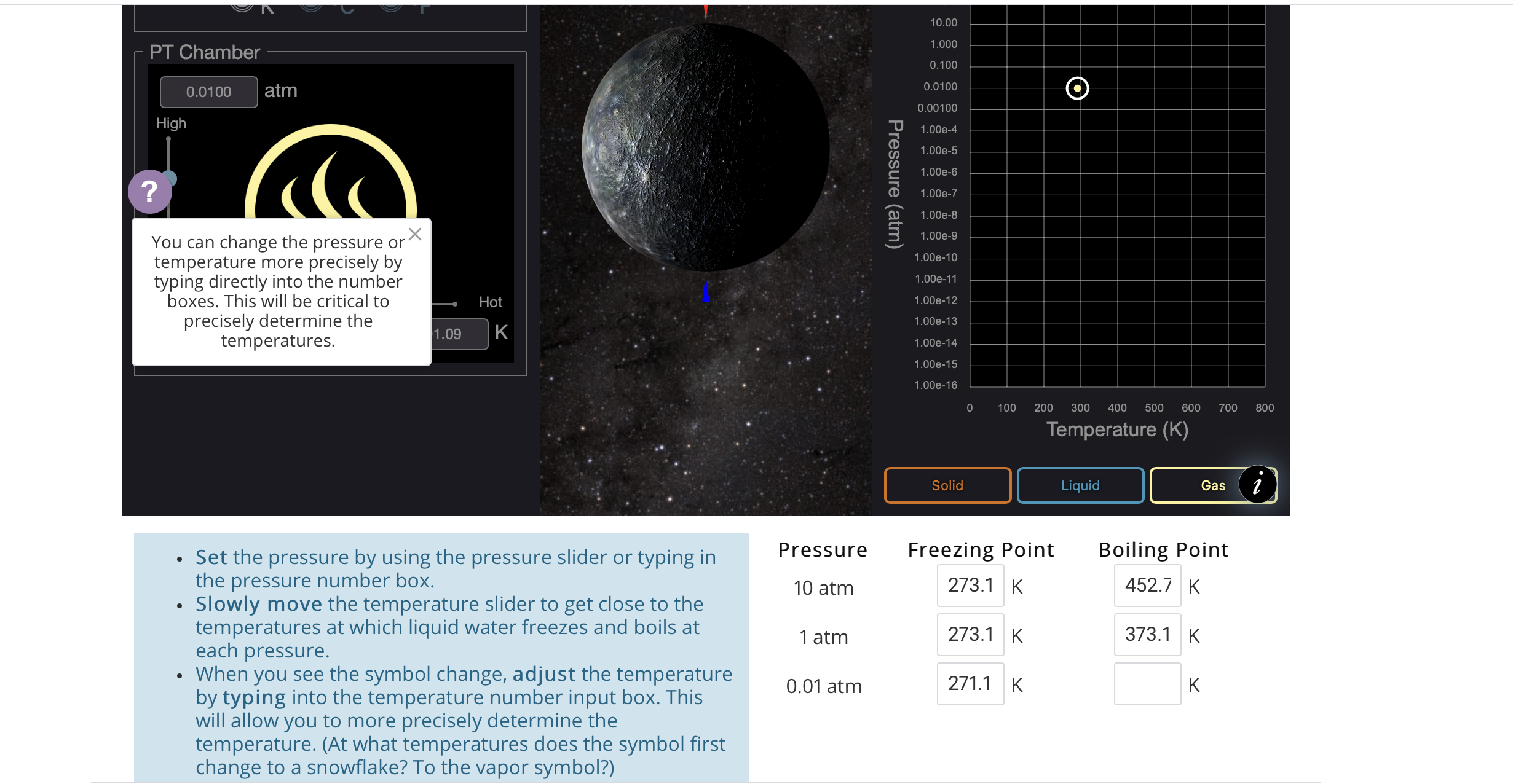Click the Gas phase legend button
1513x784 pixels.
1212,485
